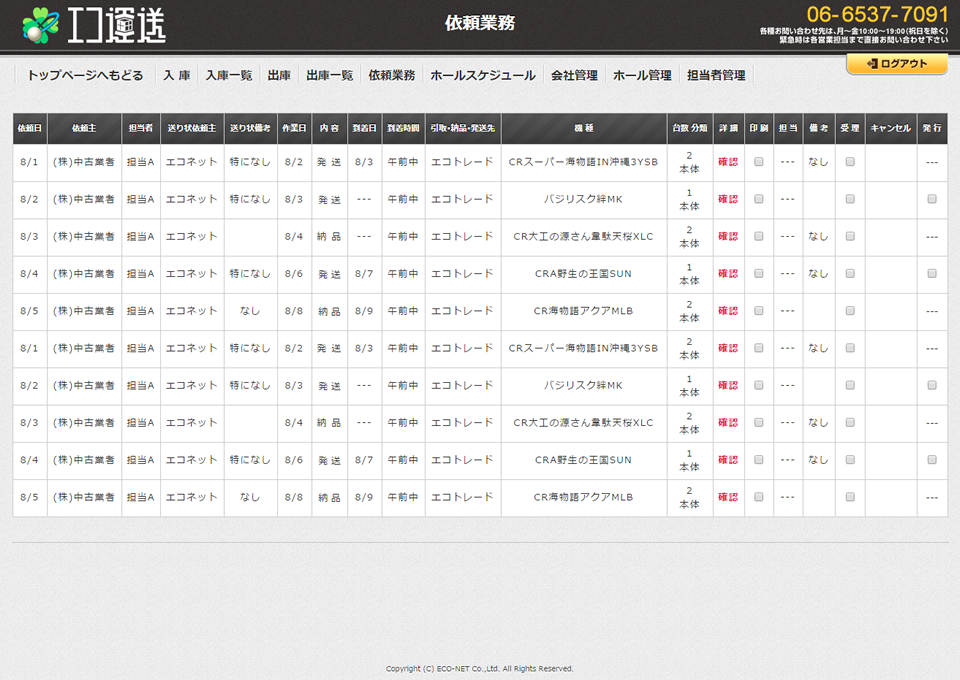Tick the 印刷 checkbox in the first 8/3 row

coord(759,236)
